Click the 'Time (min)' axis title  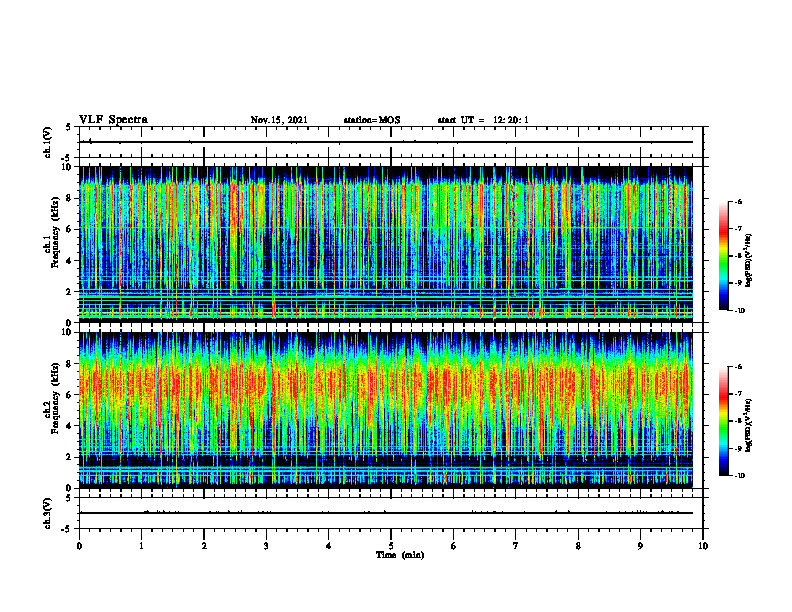[400, 555]
